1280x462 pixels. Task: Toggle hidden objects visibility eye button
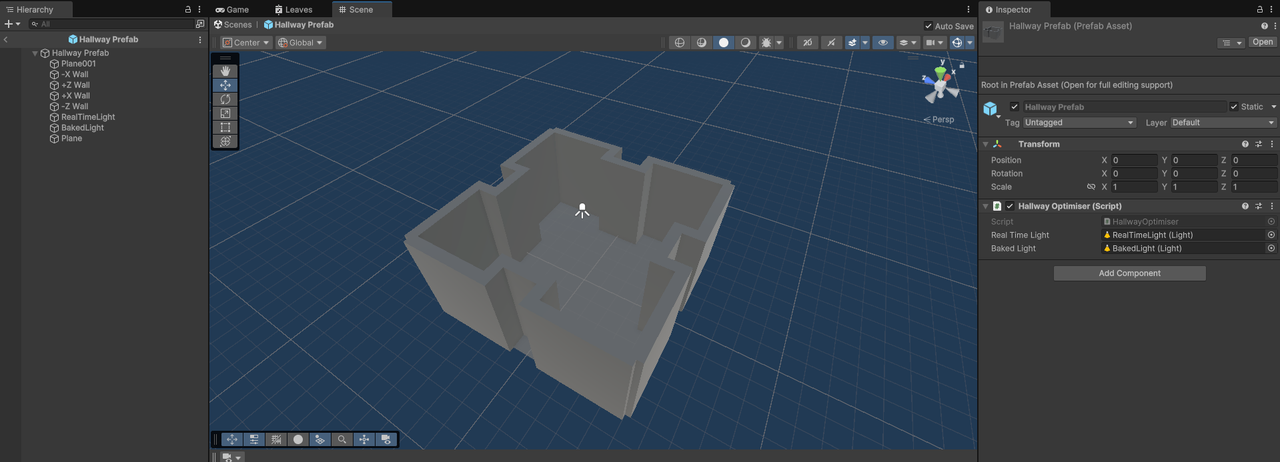pyautogui.click(x=883, y=43)
